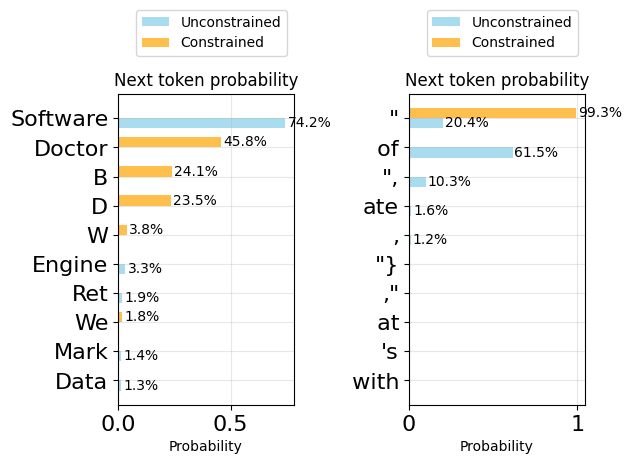Click the orange bar labeled 23.5%

144,200
